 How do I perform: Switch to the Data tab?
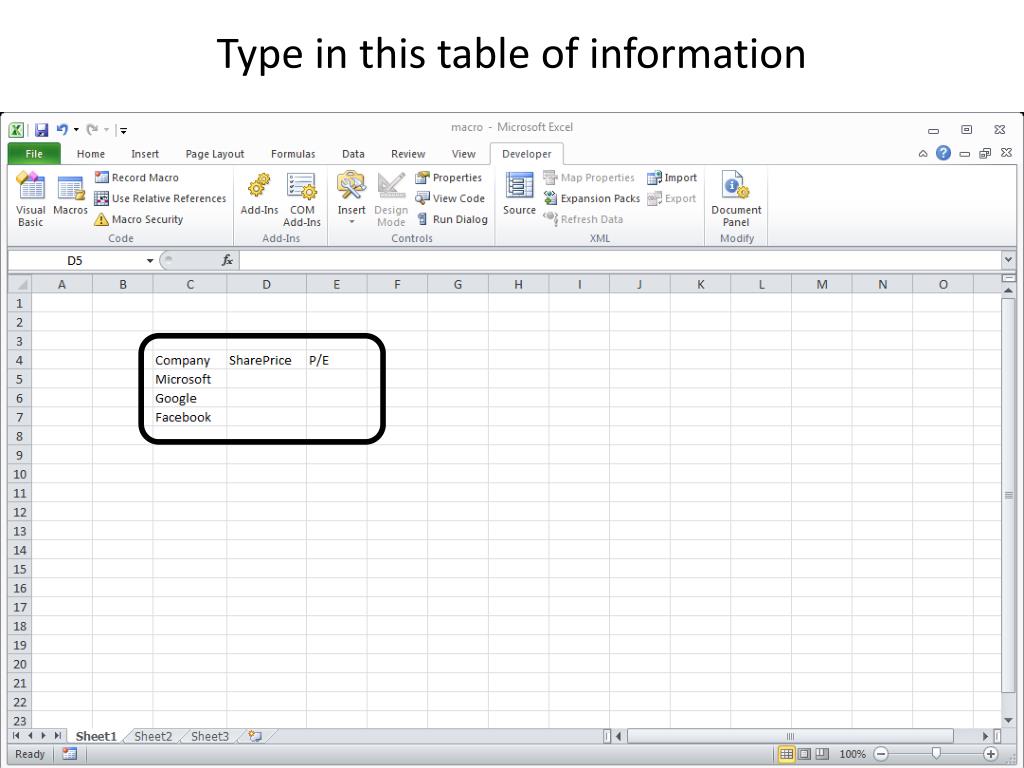[x=353, y=154]
